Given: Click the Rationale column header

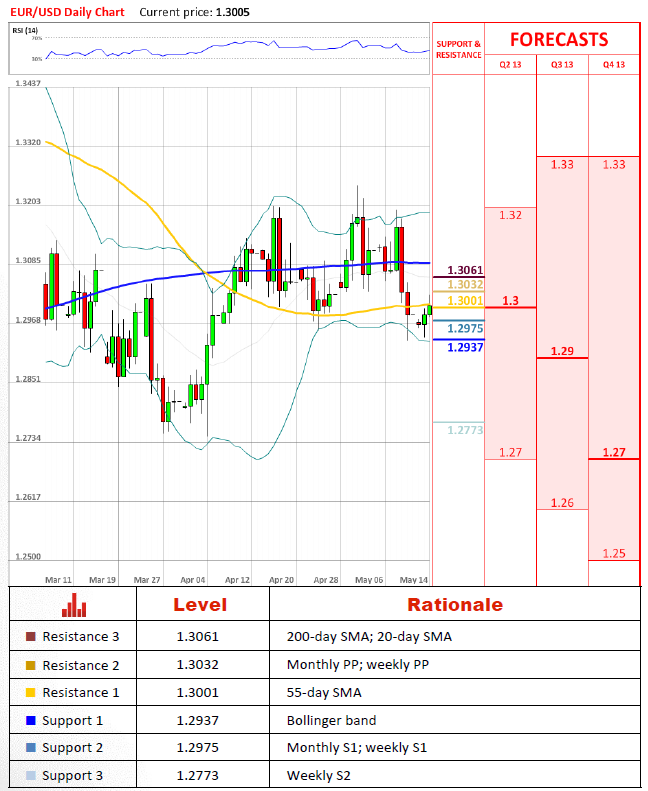Looking at the screenshot, I should 455,605.
